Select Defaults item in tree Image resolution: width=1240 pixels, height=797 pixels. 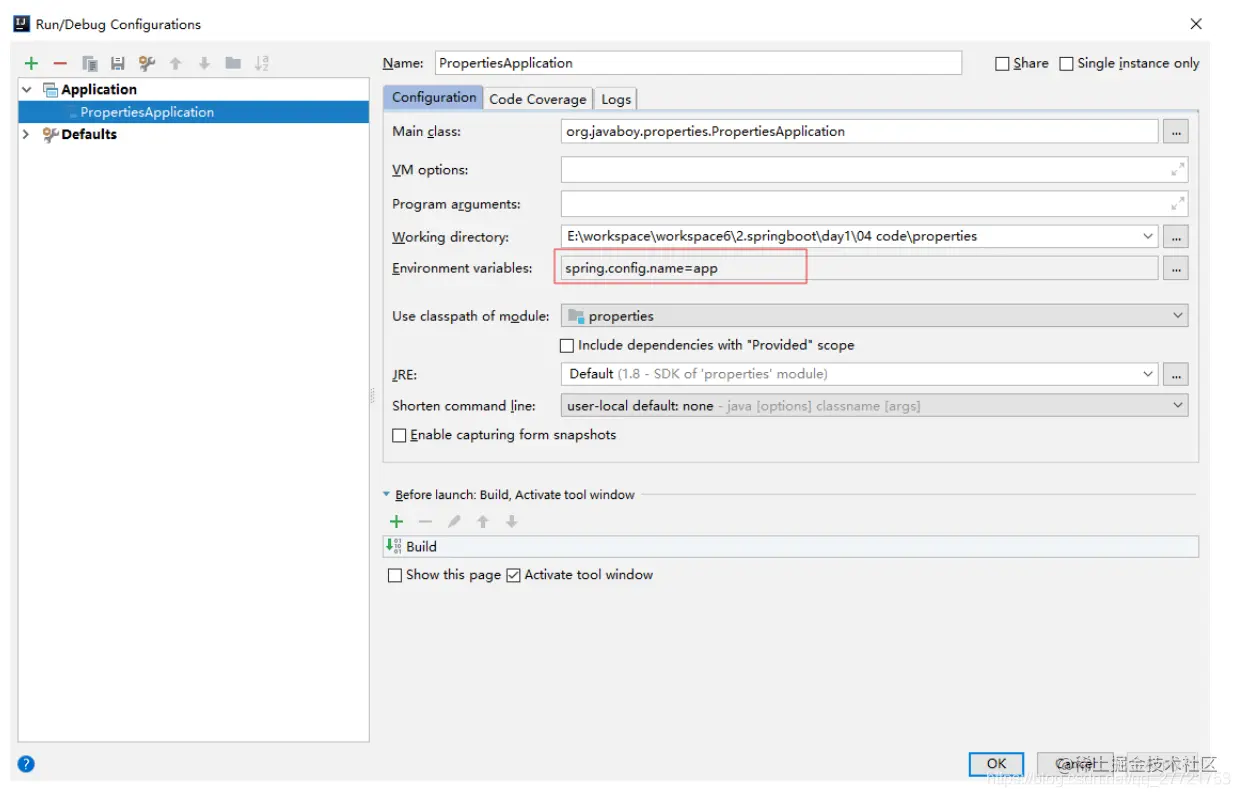click(x=89, y=135)
